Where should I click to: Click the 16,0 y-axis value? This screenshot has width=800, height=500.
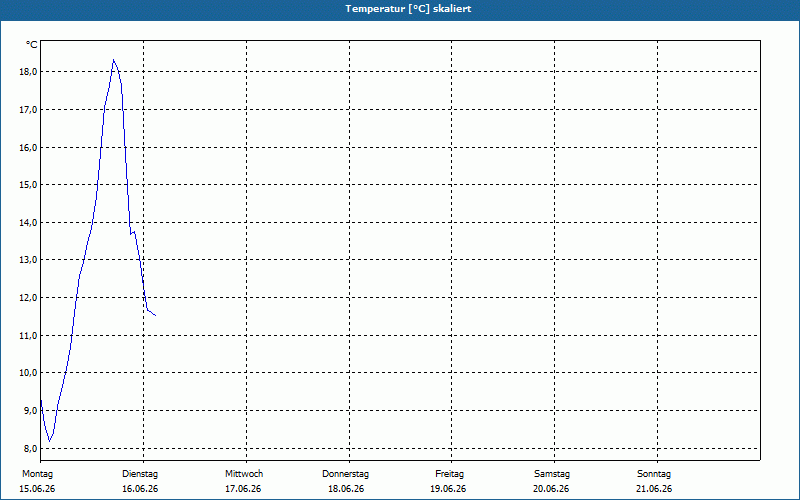tap(28, 147)
